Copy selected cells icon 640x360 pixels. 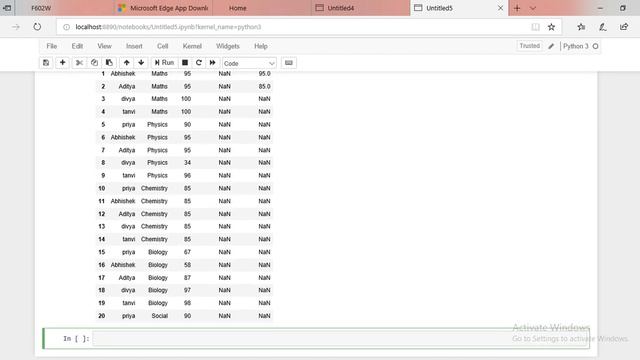tap(94, 63)
